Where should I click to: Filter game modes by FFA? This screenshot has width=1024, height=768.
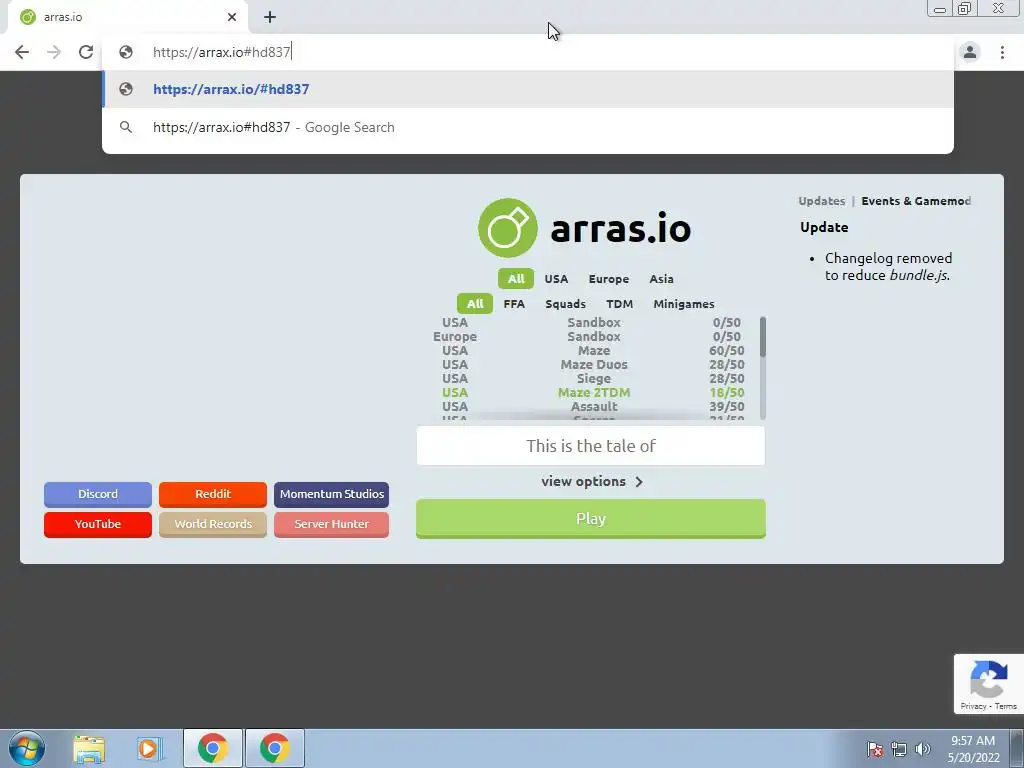[x=514, y=304]
